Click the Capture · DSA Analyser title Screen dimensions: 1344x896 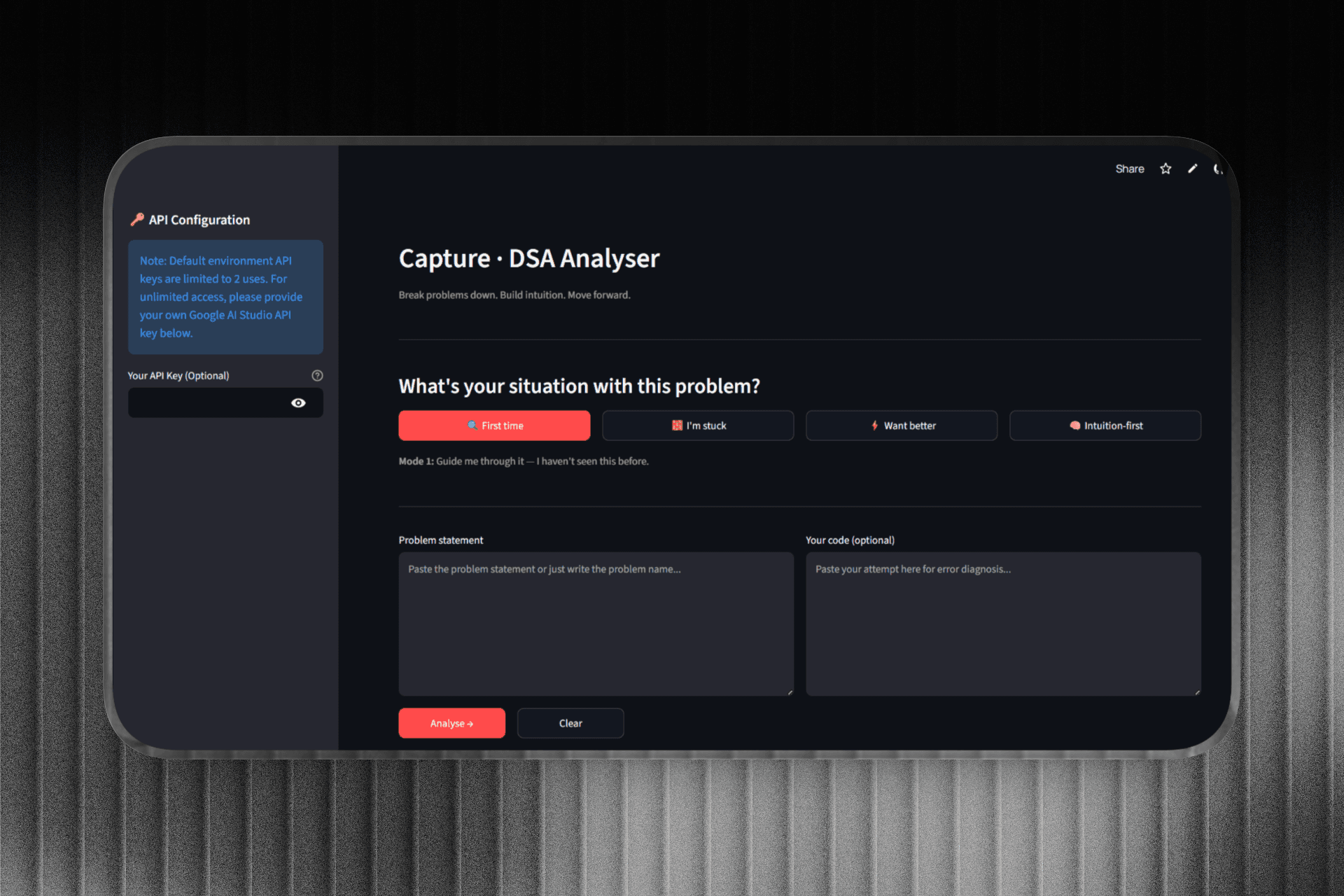click(x=529, y=258)
